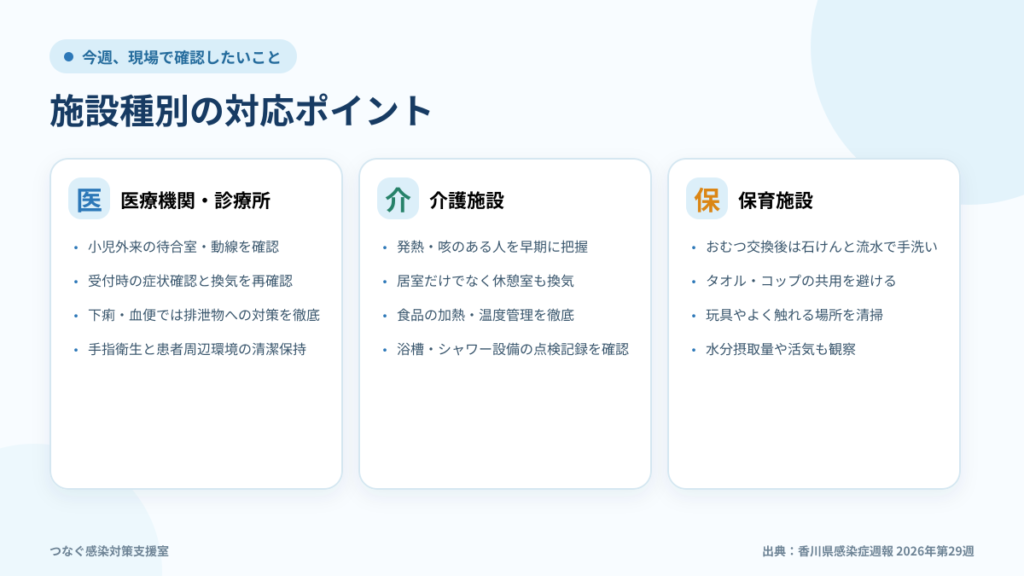Viewport: 1024px width, 576px height.
Task: Click the 下痢・血便では排泄物への対策を徹底 bullet
Action: click(204, 315)
